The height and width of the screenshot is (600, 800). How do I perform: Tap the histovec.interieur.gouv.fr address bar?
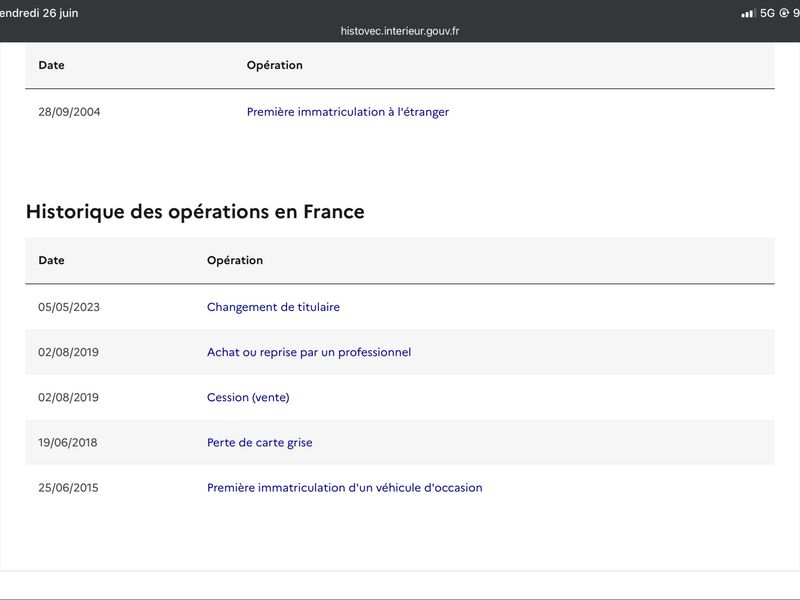399,31
